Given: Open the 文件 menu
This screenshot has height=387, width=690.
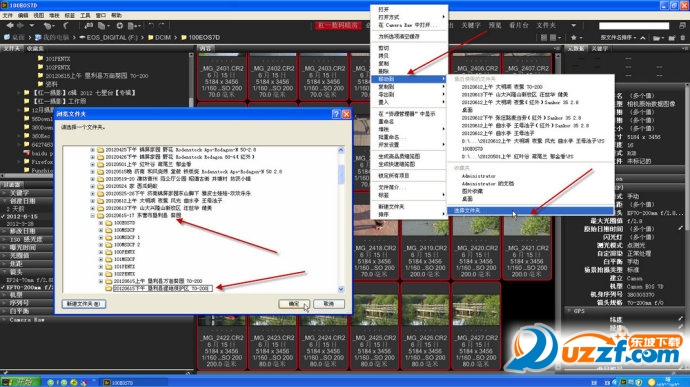Looking at the screenshot, I should (7, 15).
